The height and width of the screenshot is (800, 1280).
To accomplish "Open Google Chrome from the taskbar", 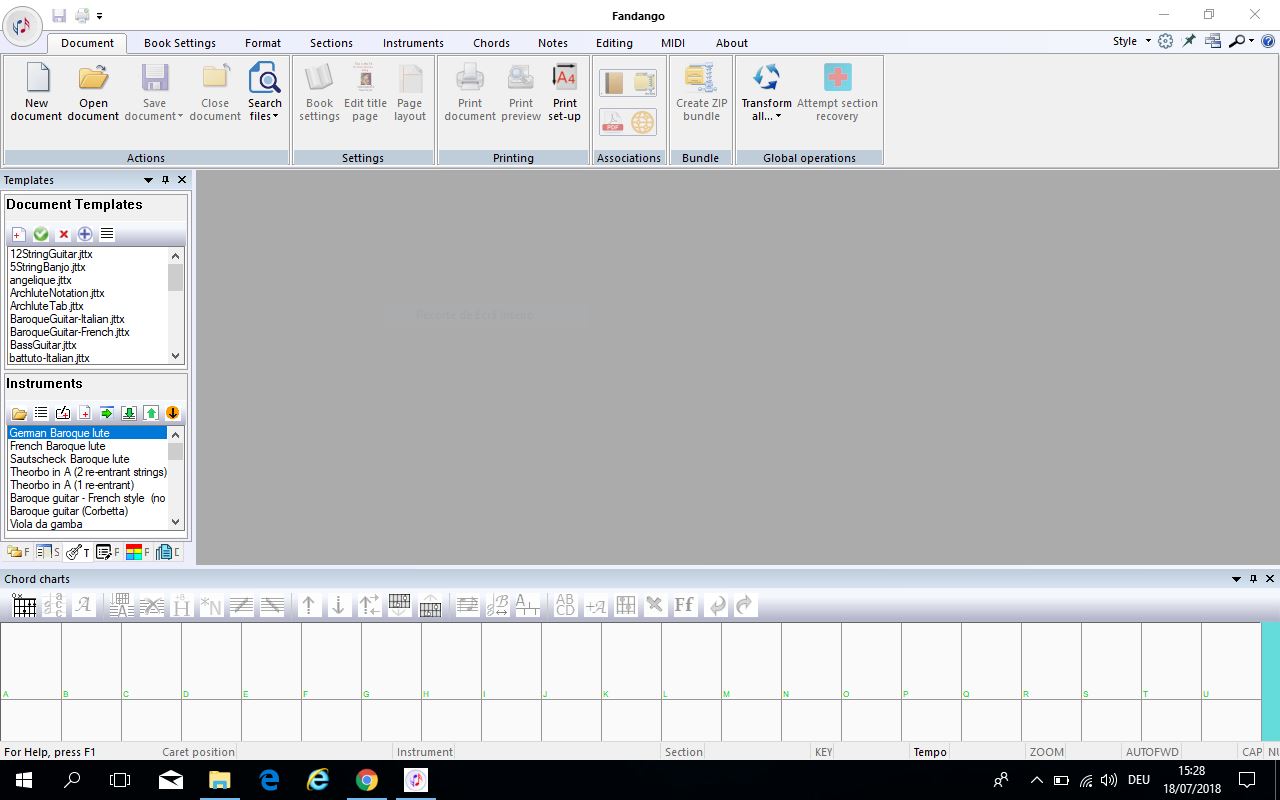I will tap(367, 780).
